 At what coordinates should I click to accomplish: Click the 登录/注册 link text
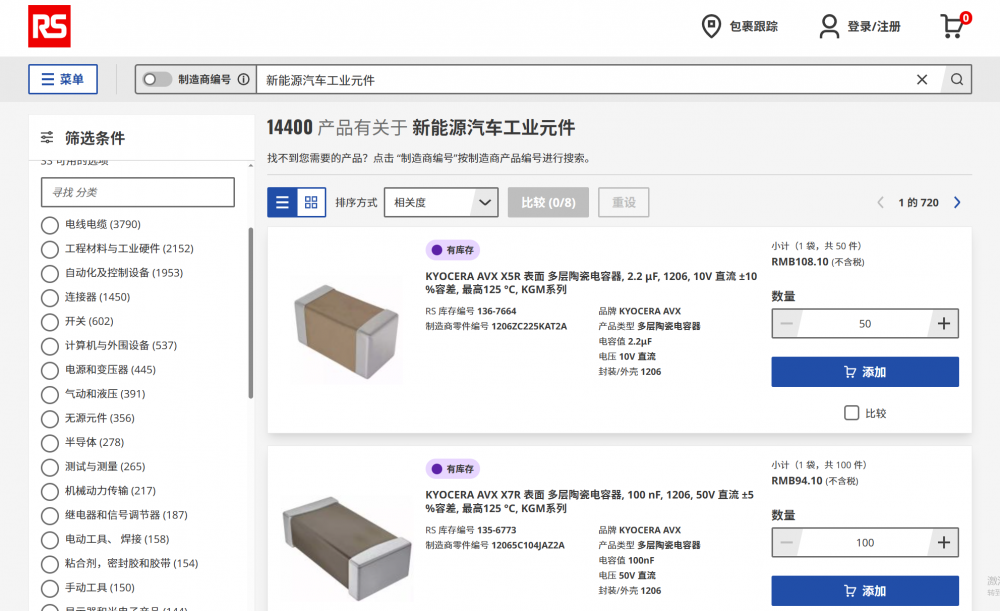(874, 26)
